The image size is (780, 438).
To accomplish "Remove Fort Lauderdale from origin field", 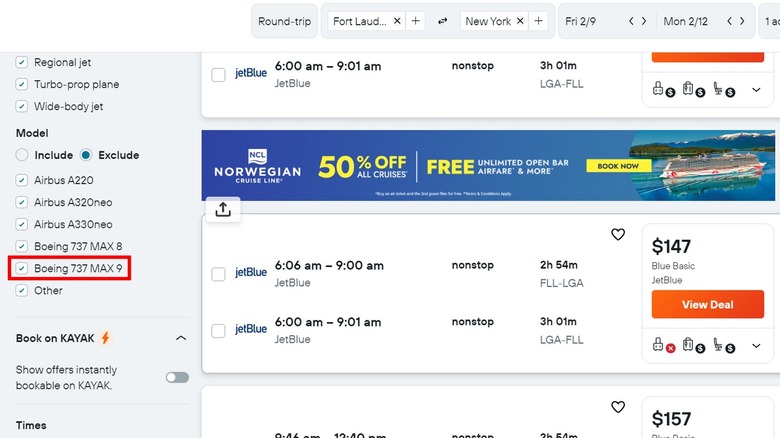I will coord(397,21).
